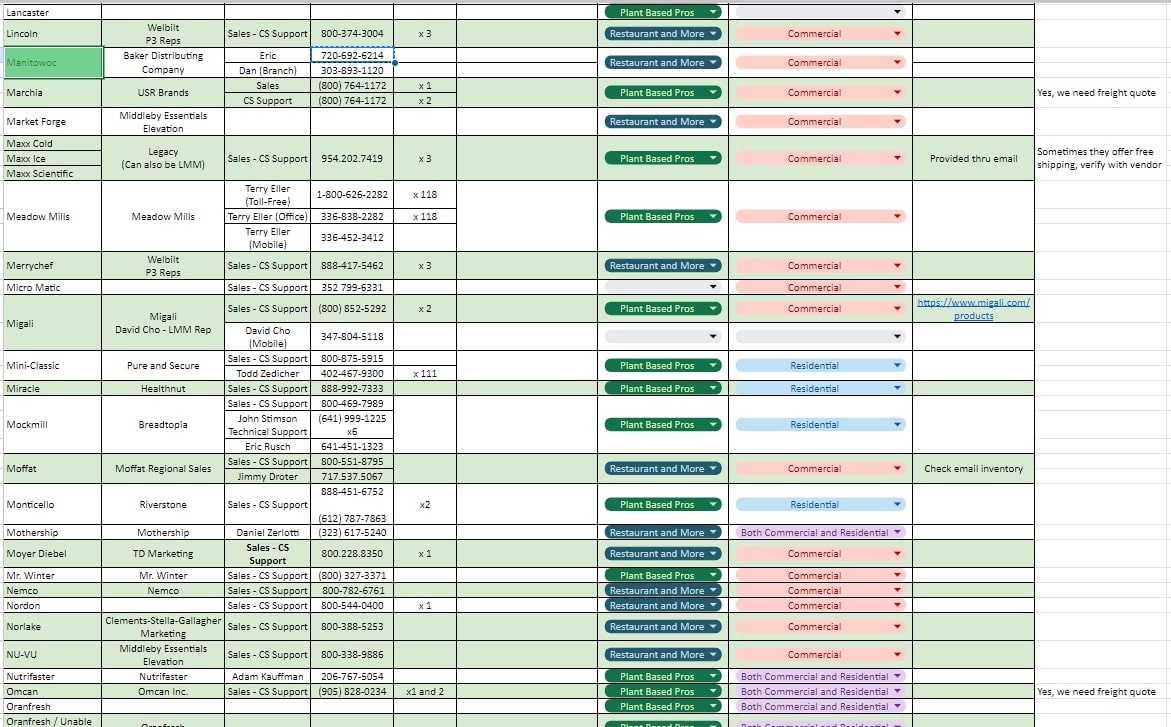Open the empty dropdown in Micro Matic row

click(662, 287)
